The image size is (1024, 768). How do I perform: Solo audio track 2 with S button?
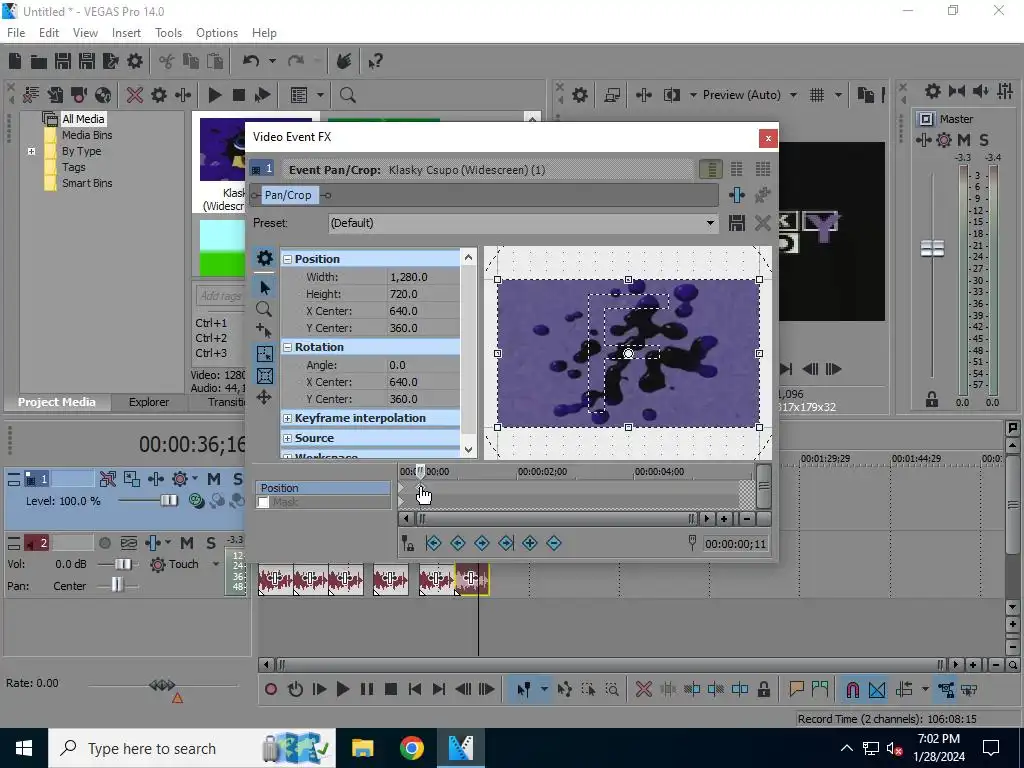pos(211,543)
